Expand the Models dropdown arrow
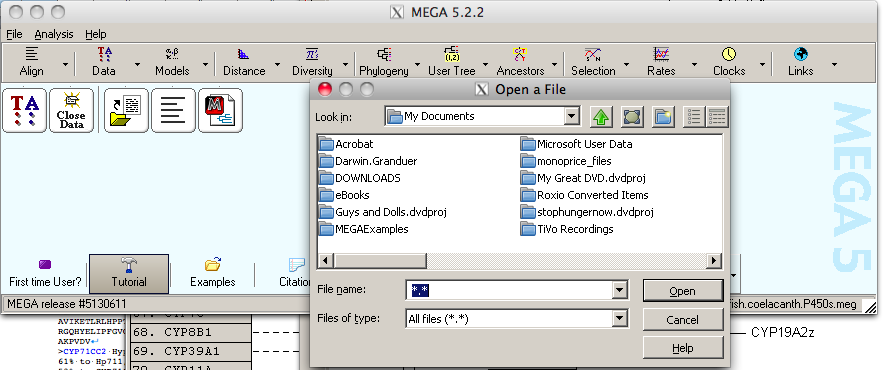883x370 pixels. pos(206,64)
